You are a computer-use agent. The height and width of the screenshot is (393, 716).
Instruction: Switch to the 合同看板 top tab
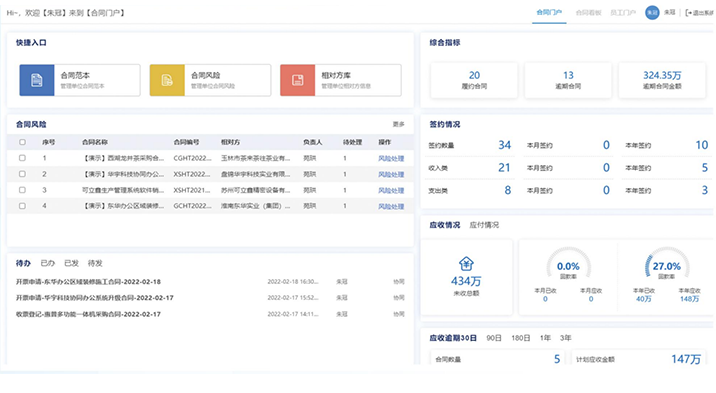[x=589, y=13]
